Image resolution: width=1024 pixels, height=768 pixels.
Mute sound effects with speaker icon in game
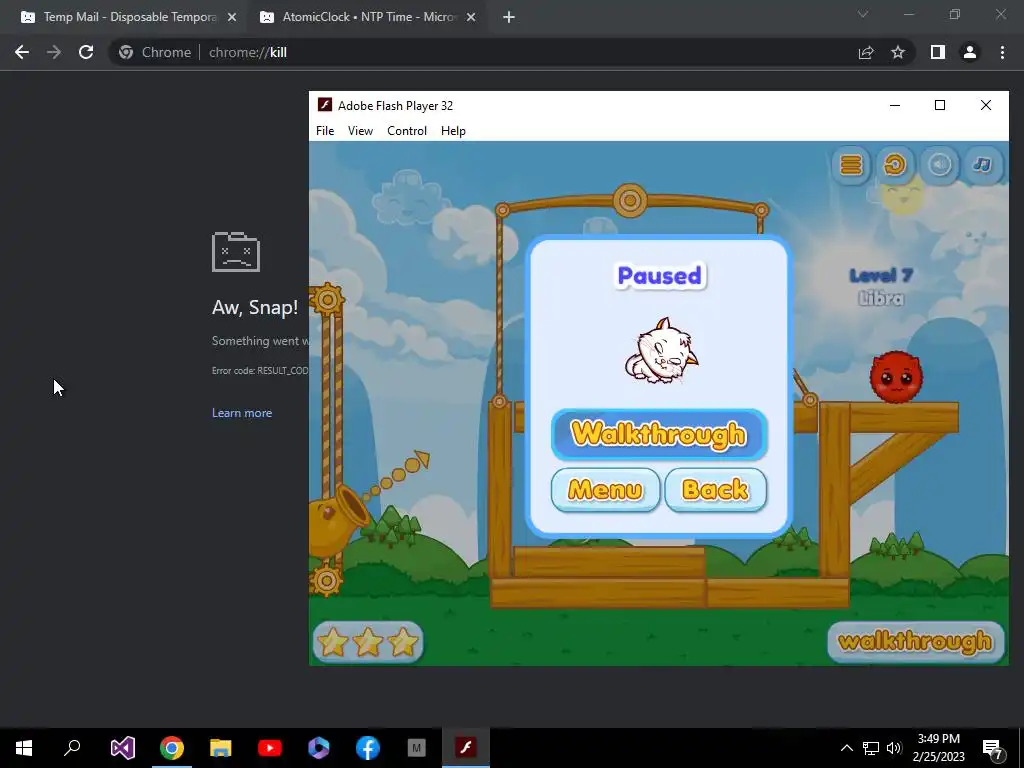coord(939,165)
